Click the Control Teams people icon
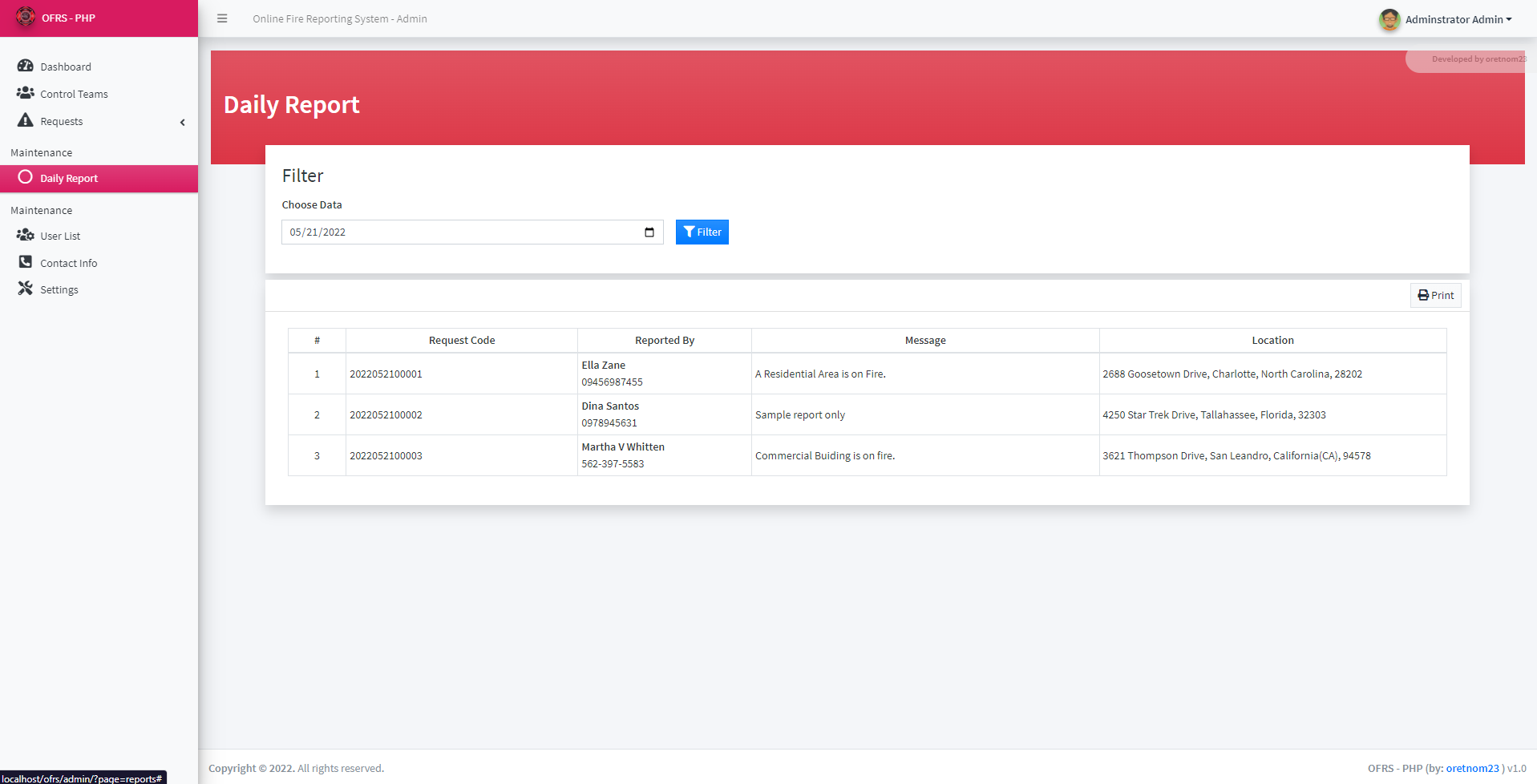This screenshot has height=784, width=1537. pyautogui.click(x=26, y=93)
